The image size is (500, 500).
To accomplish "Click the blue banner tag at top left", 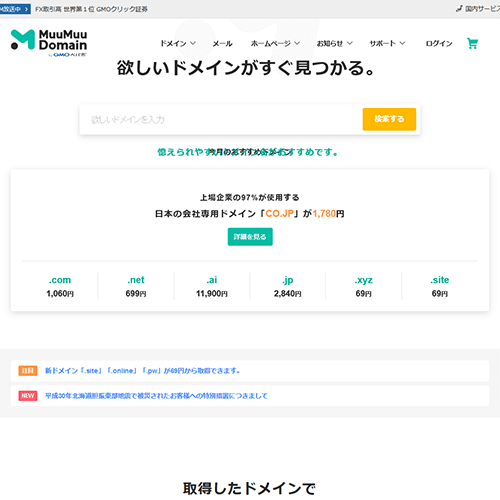I will (15, 9).
